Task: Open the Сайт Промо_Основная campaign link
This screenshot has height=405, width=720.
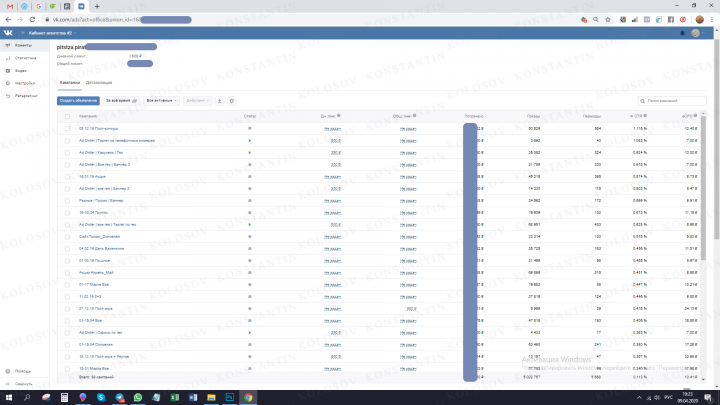Action: [x=99, y=236]
